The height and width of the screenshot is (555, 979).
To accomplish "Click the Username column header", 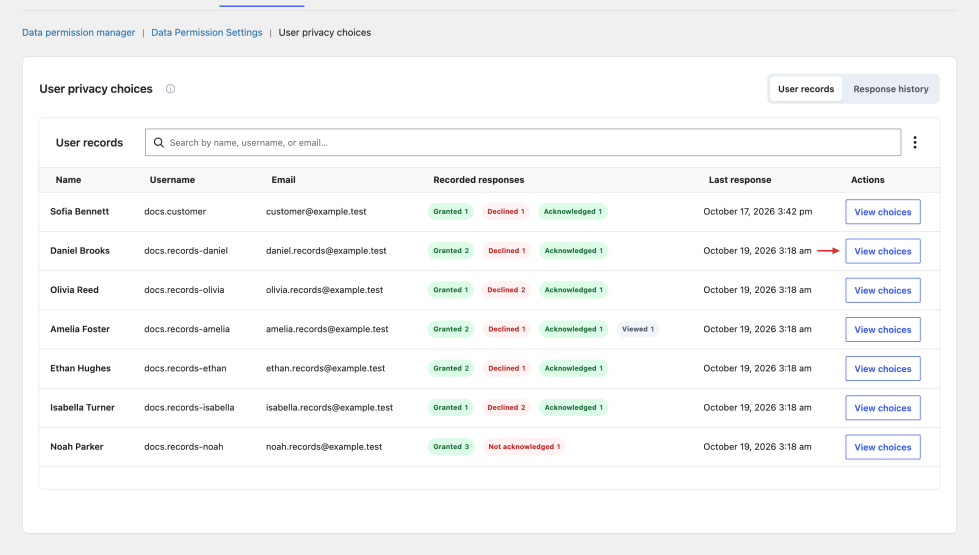I will tap(172, 180).
